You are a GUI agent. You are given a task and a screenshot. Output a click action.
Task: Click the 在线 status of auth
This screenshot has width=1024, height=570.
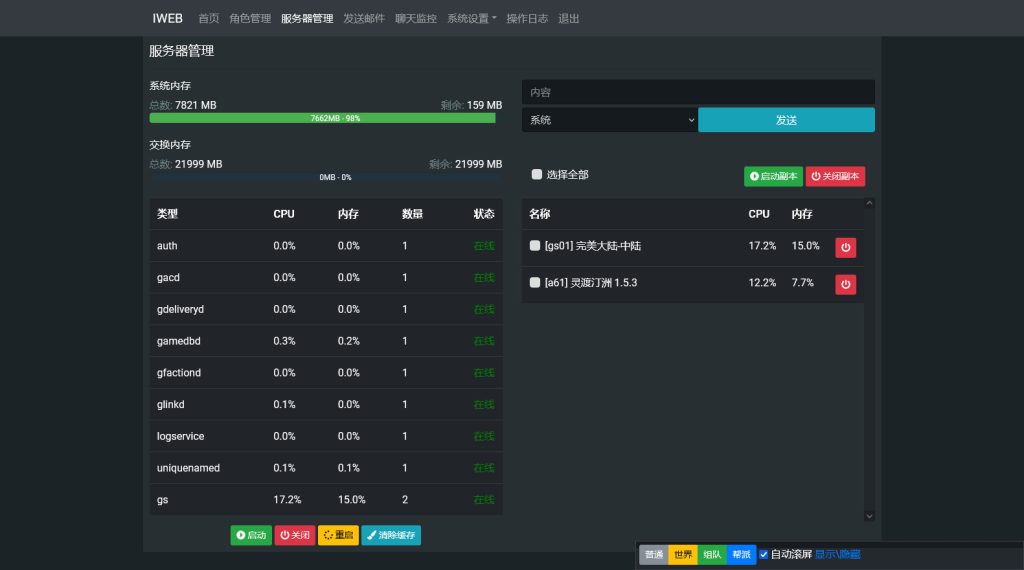(484, 245)
